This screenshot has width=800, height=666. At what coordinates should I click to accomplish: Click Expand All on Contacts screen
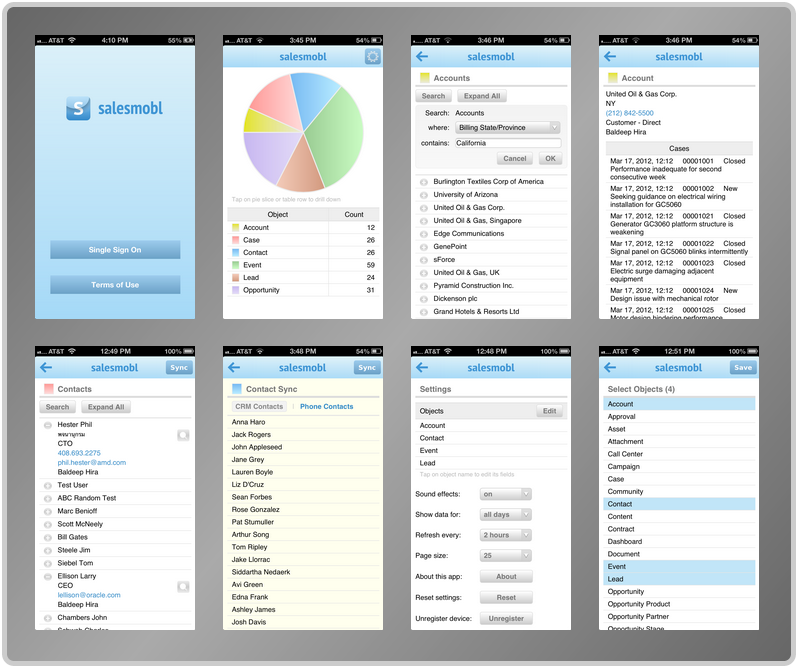coord(106,407)
